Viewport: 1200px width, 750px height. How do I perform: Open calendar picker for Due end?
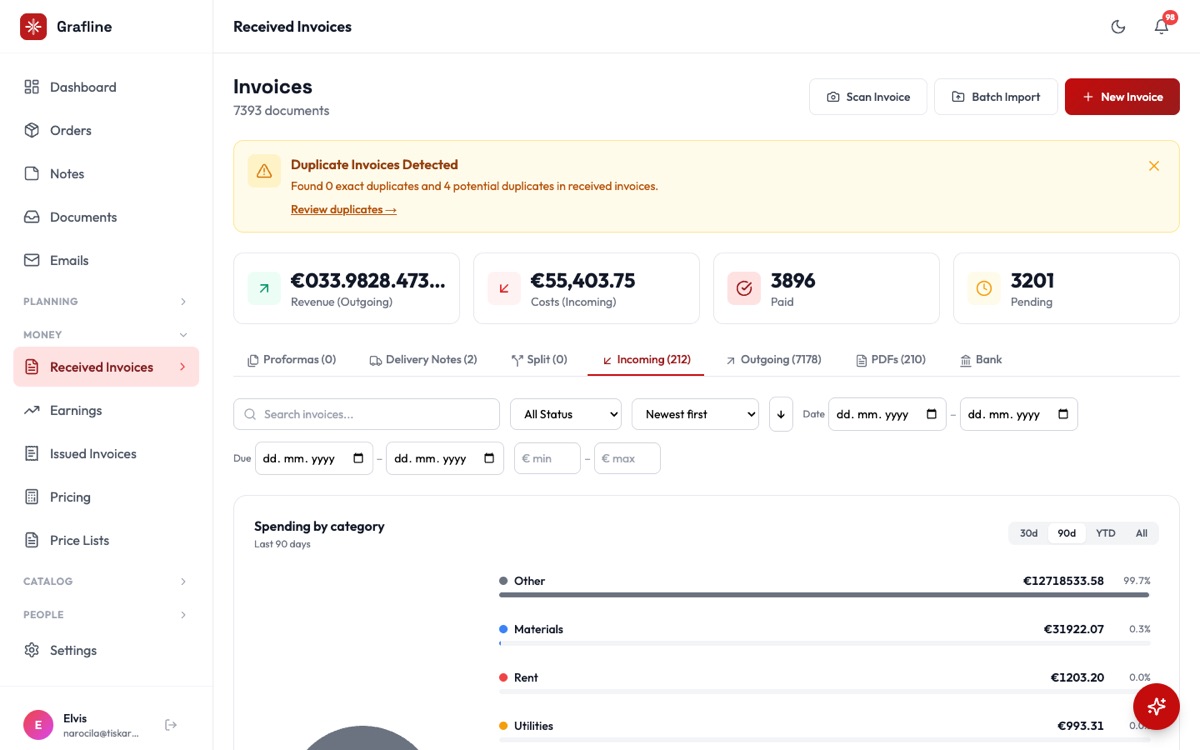coord(489,458)
